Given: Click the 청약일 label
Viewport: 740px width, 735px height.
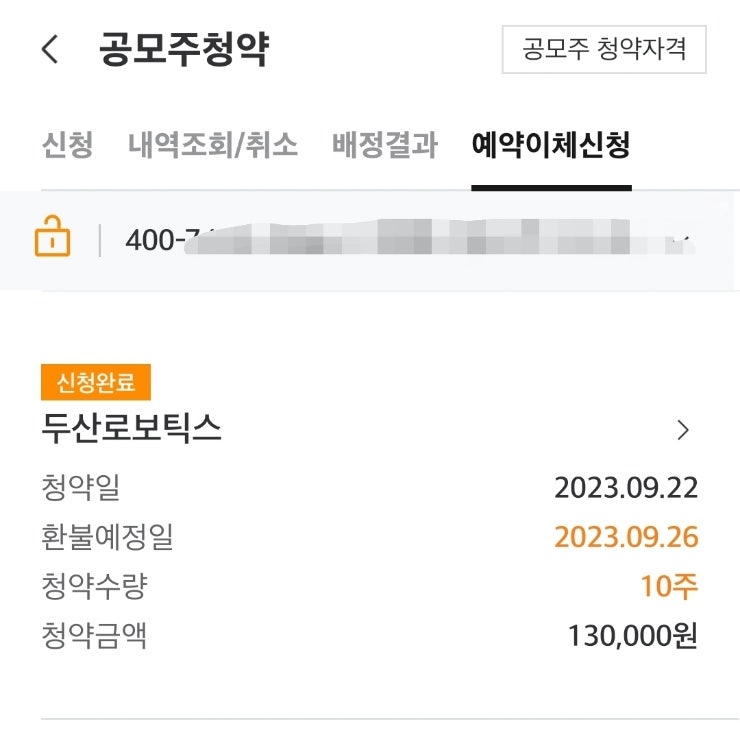Looking at the screenshot, I should [x=81, y=488].
